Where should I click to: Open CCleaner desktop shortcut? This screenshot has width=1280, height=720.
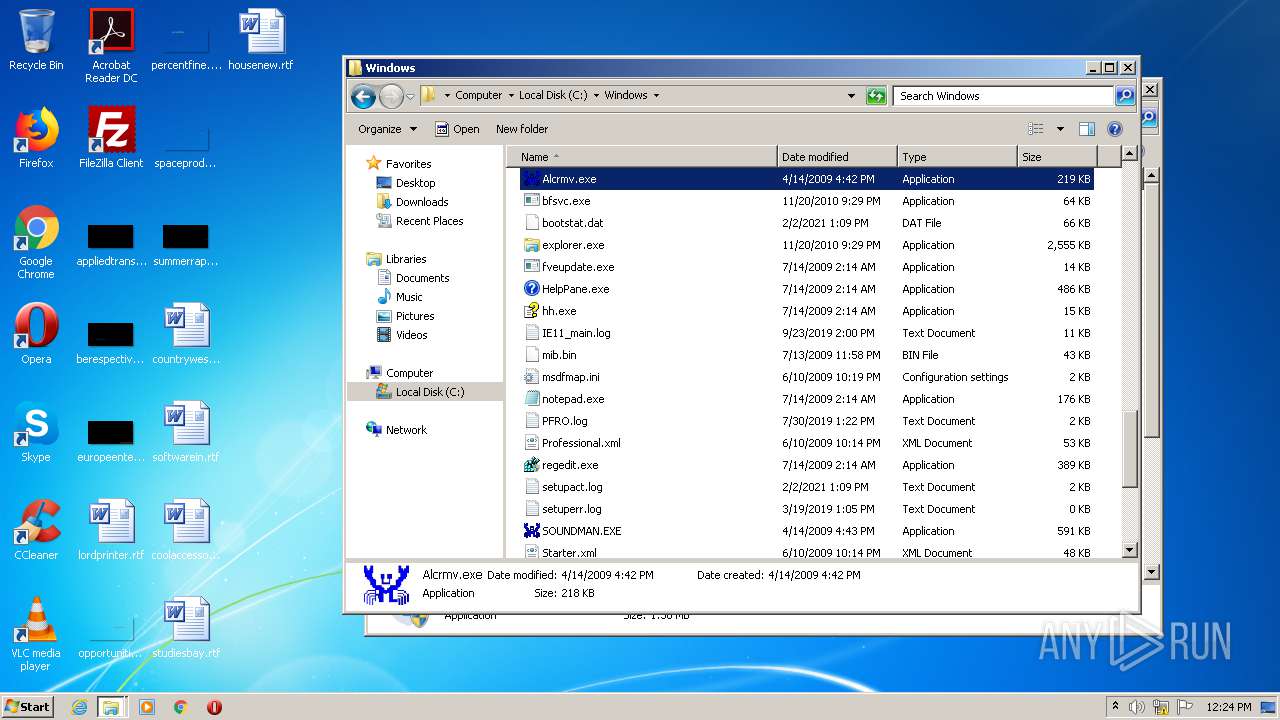click(36, 530)
